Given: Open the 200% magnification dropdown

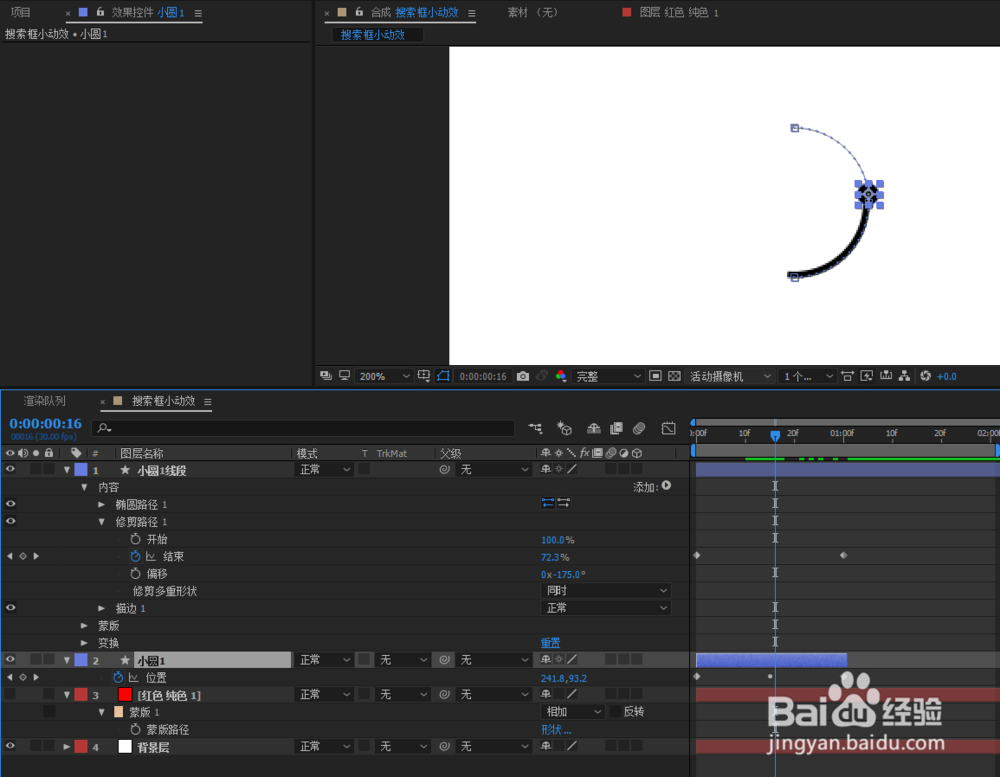Looking at the screenshot, I should point(383,376).
